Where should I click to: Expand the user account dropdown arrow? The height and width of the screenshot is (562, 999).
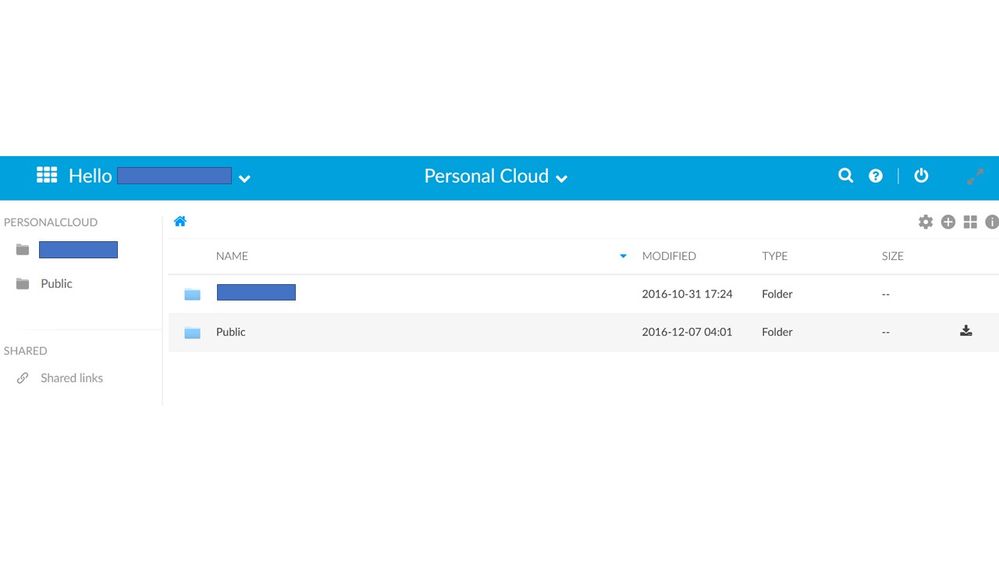[245, 179]
